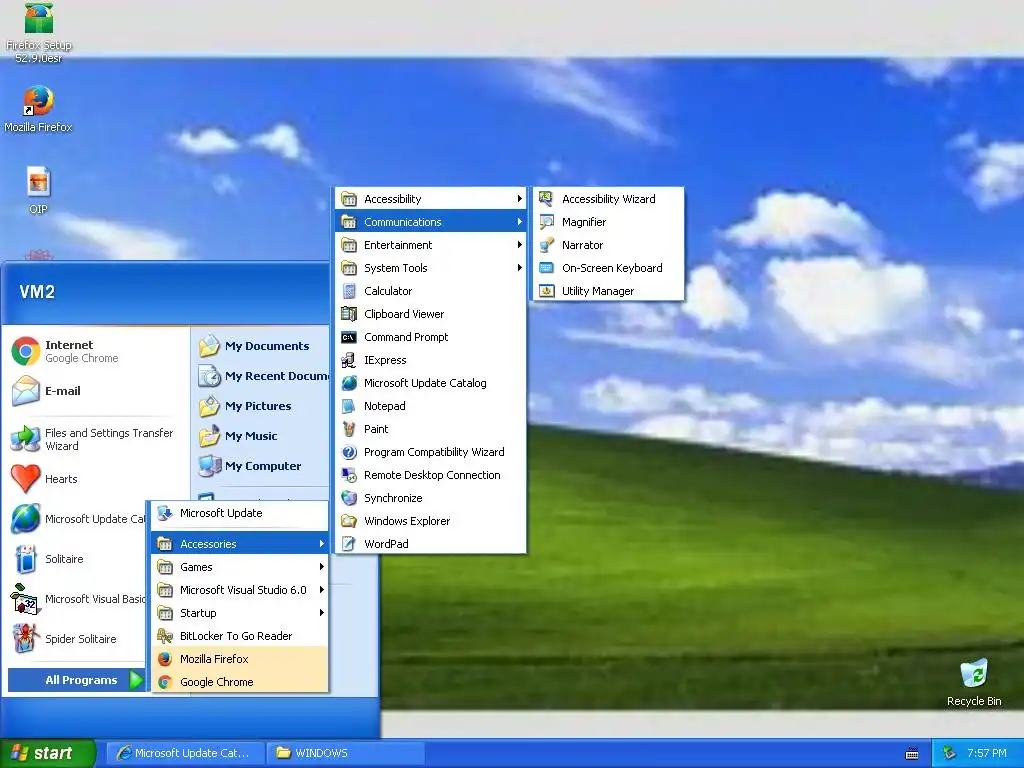The width and height of the screenshot is (1024, 768).
Task: Launch Command Prompt icon
Action: [x=349, y=337]
